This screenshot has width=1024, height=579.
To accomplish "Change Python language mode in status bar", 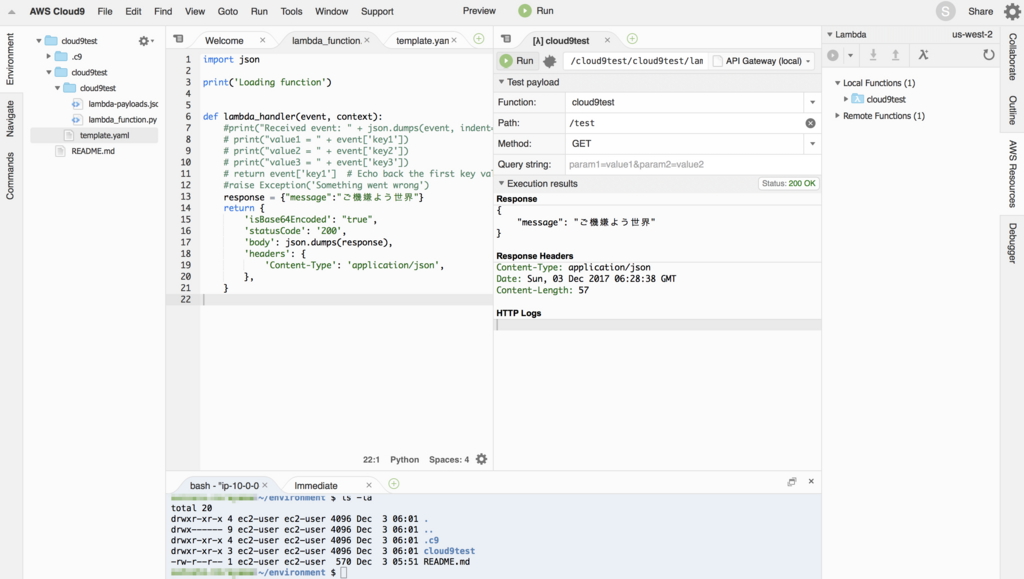I will (404, 460).
